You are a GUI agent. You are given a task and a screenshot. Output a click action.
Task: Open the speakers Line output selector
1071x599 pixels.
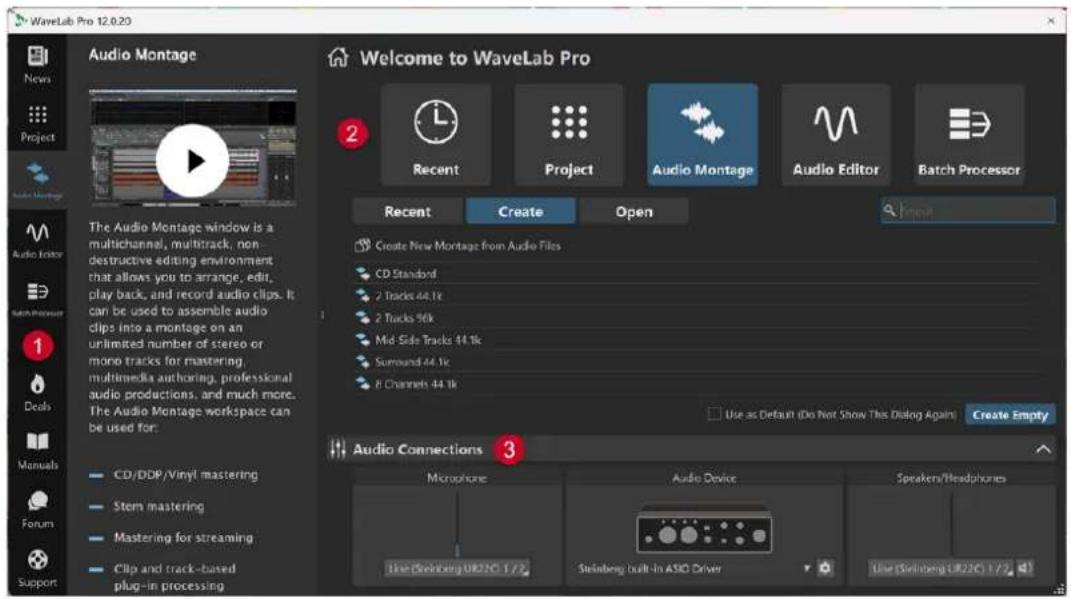tap(941, 568)
